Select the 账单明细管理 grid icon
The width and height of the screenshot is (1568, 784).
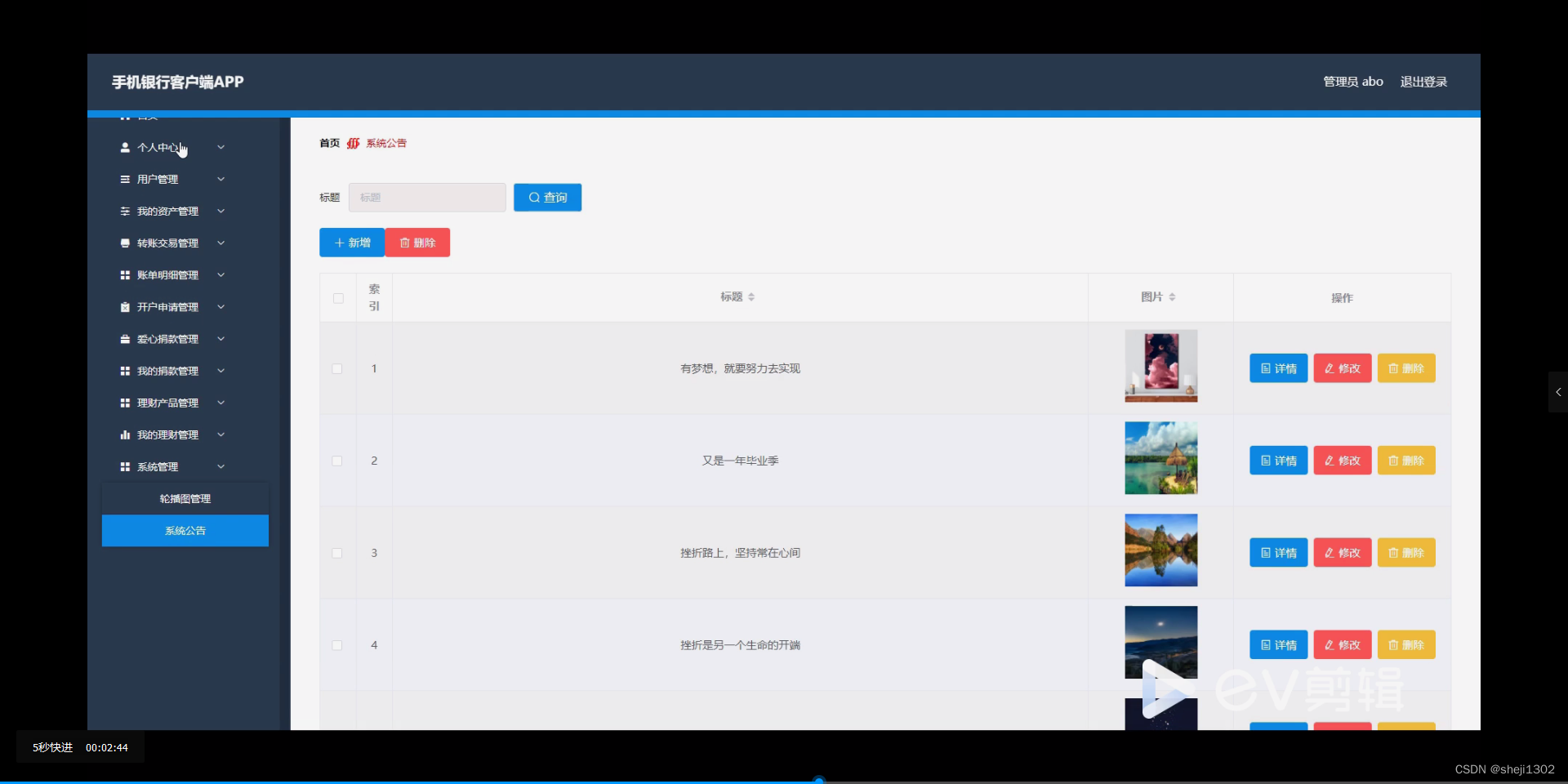[124, 274]
